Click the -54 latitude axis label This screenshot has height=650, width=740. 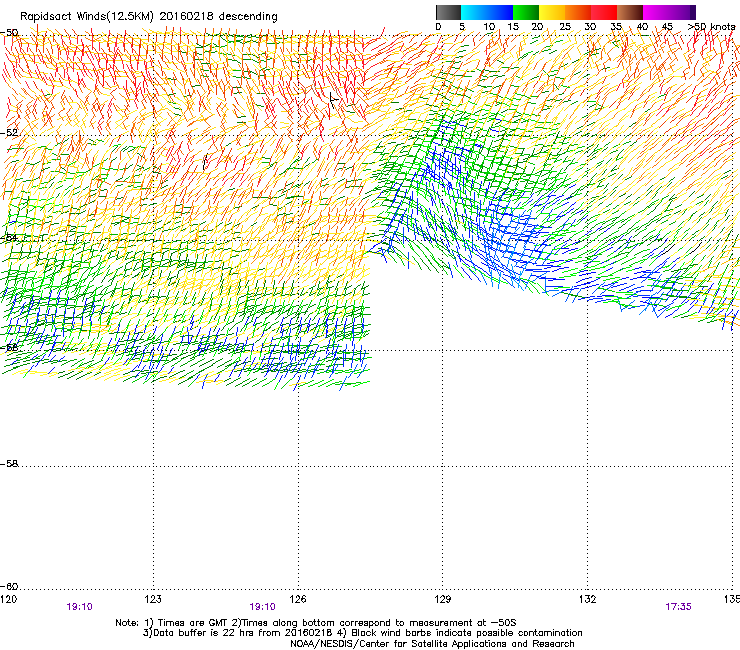pyautogui.click(x=9, y=237)
